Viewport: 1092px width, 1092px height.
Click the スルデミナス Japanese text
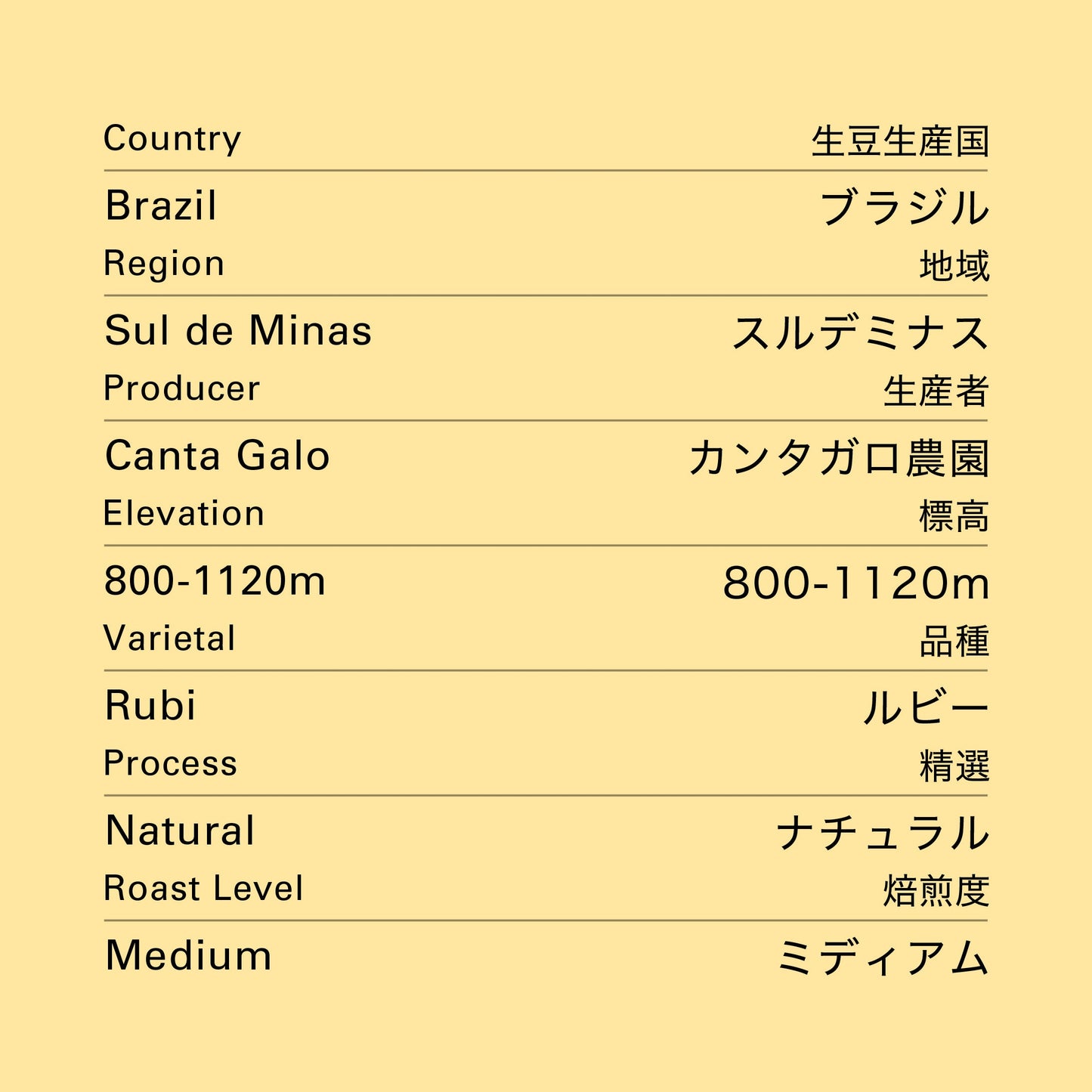860,333
